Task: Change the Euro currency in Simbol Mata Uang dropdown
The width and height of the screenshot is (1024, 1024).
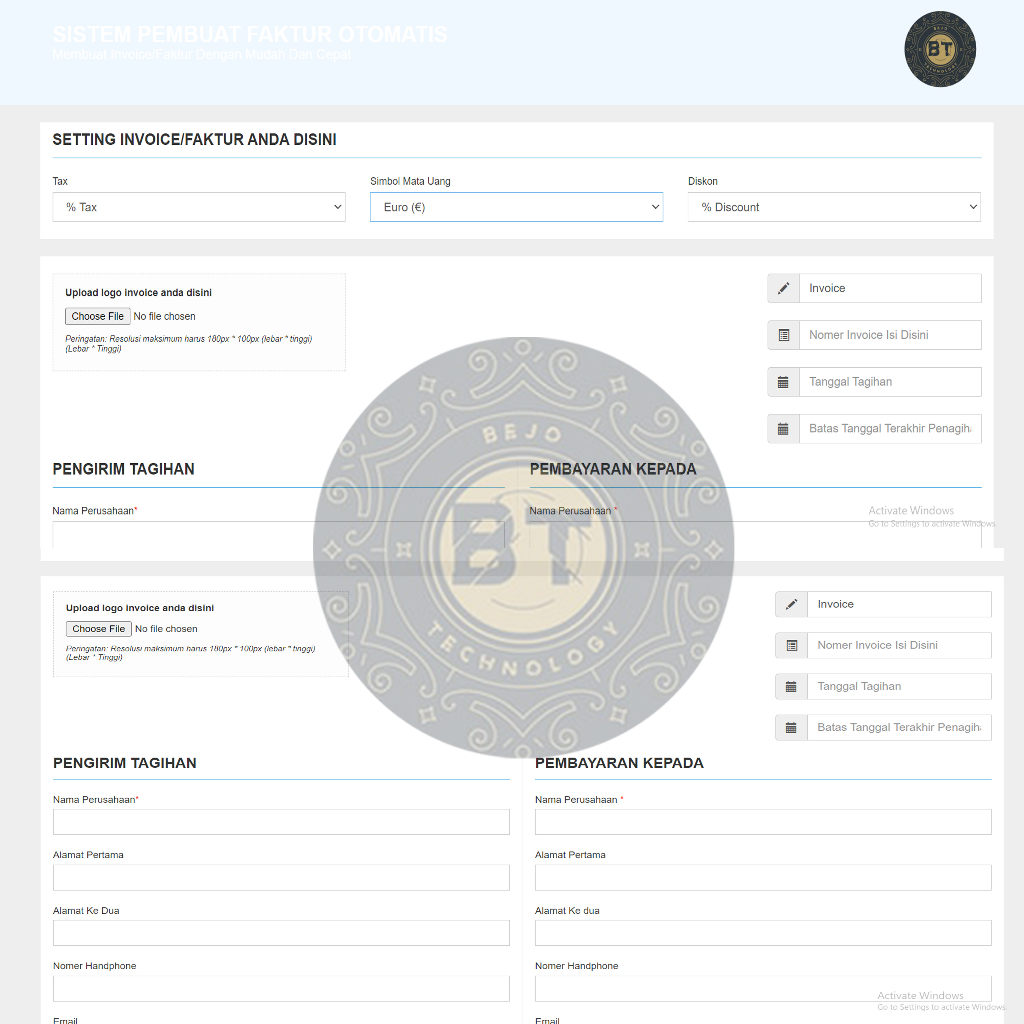Action: (x=516, y=207)
